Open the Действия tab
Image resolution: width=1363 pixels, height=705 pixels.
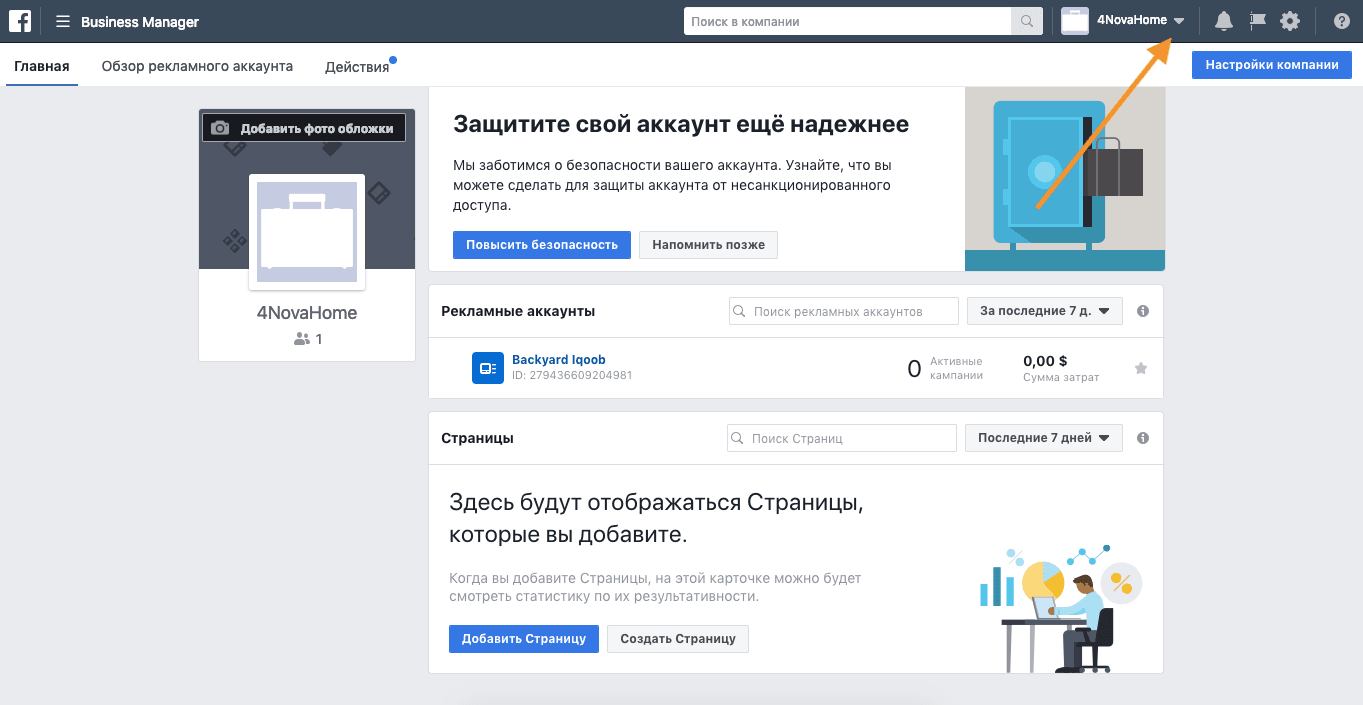[x=357, y=67]
